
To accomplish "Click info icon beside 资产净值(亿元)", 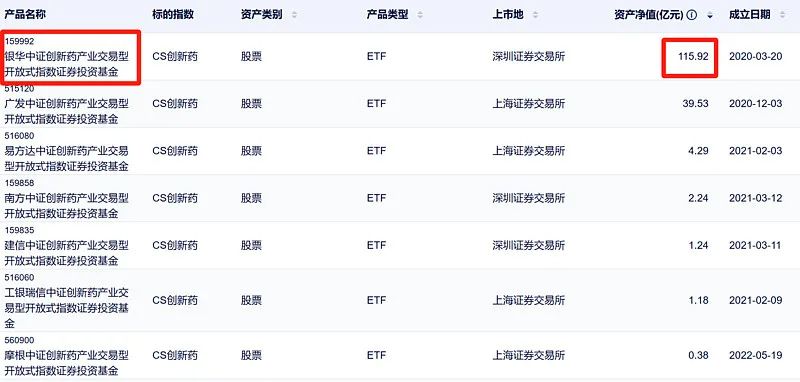I will [x=692, y=15].
